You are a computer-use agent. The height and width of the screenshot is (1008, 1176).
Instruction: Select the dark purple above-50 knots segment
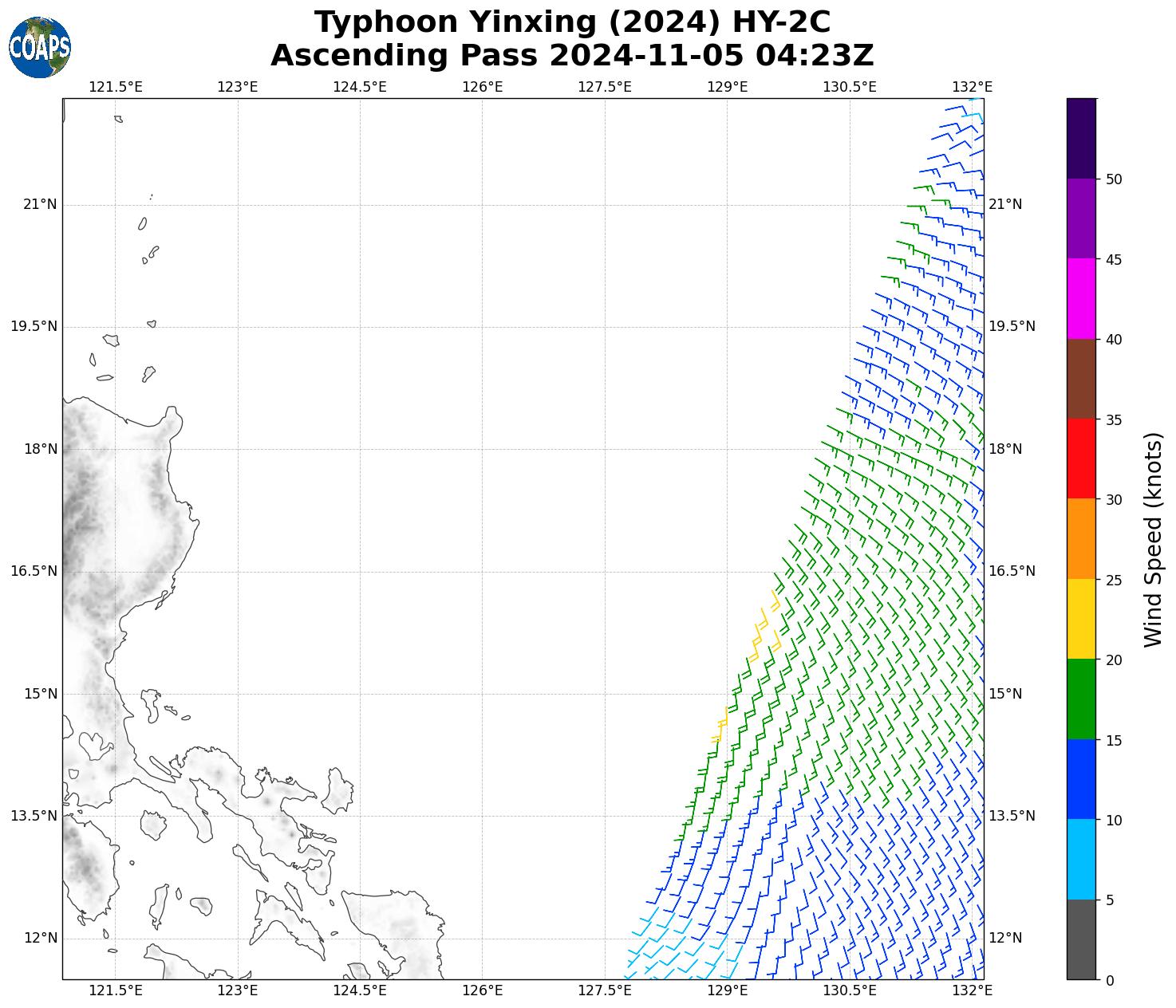point(1081,138)
